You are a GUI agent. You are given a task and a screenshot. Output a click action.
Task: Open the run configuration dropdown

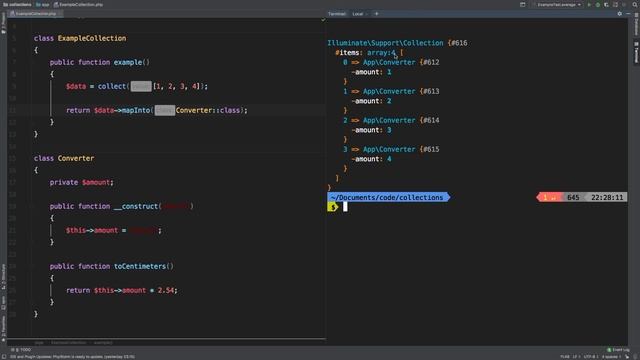point(558,4)
